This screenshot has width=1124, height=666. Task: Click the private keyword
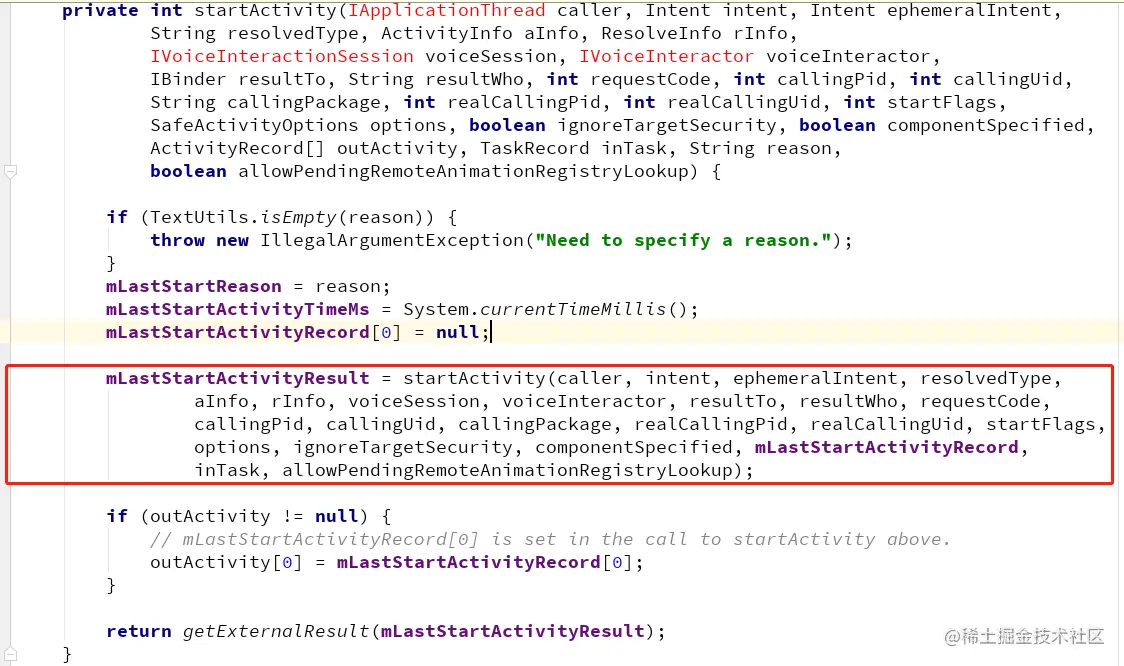coord(100,11)
